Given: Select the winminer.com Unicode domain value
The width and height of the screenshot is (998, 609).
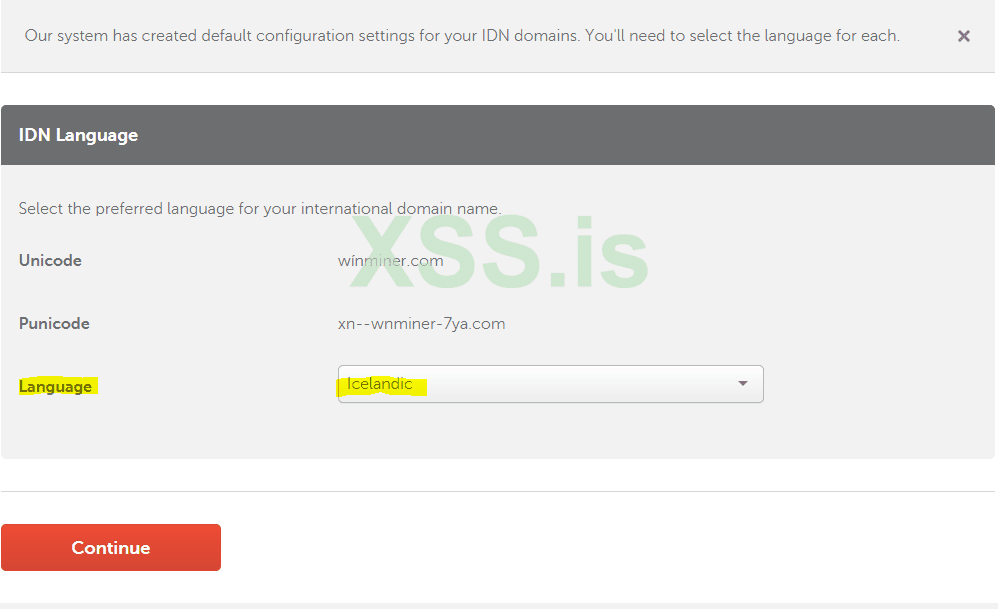Looking at the screenshot, I should (x=390, y=261).
